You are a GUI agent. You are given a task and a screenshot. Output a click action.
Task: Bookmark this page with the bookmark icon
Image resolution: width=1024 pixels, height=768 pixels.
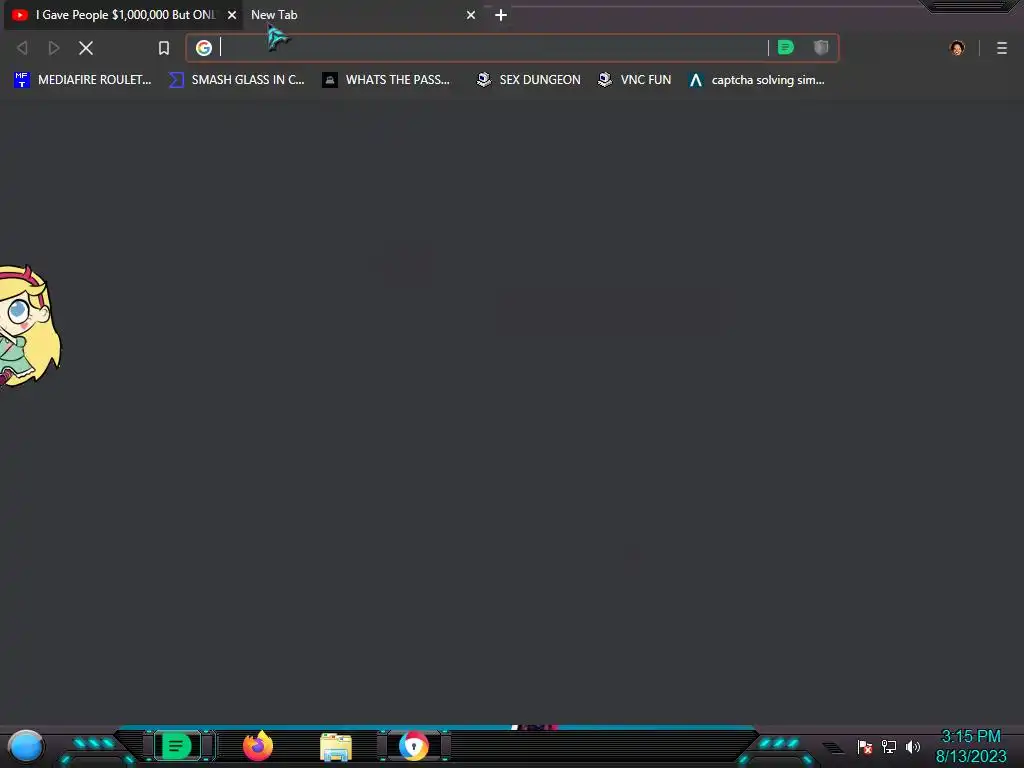pyautogui.click(x=164, y=48)
